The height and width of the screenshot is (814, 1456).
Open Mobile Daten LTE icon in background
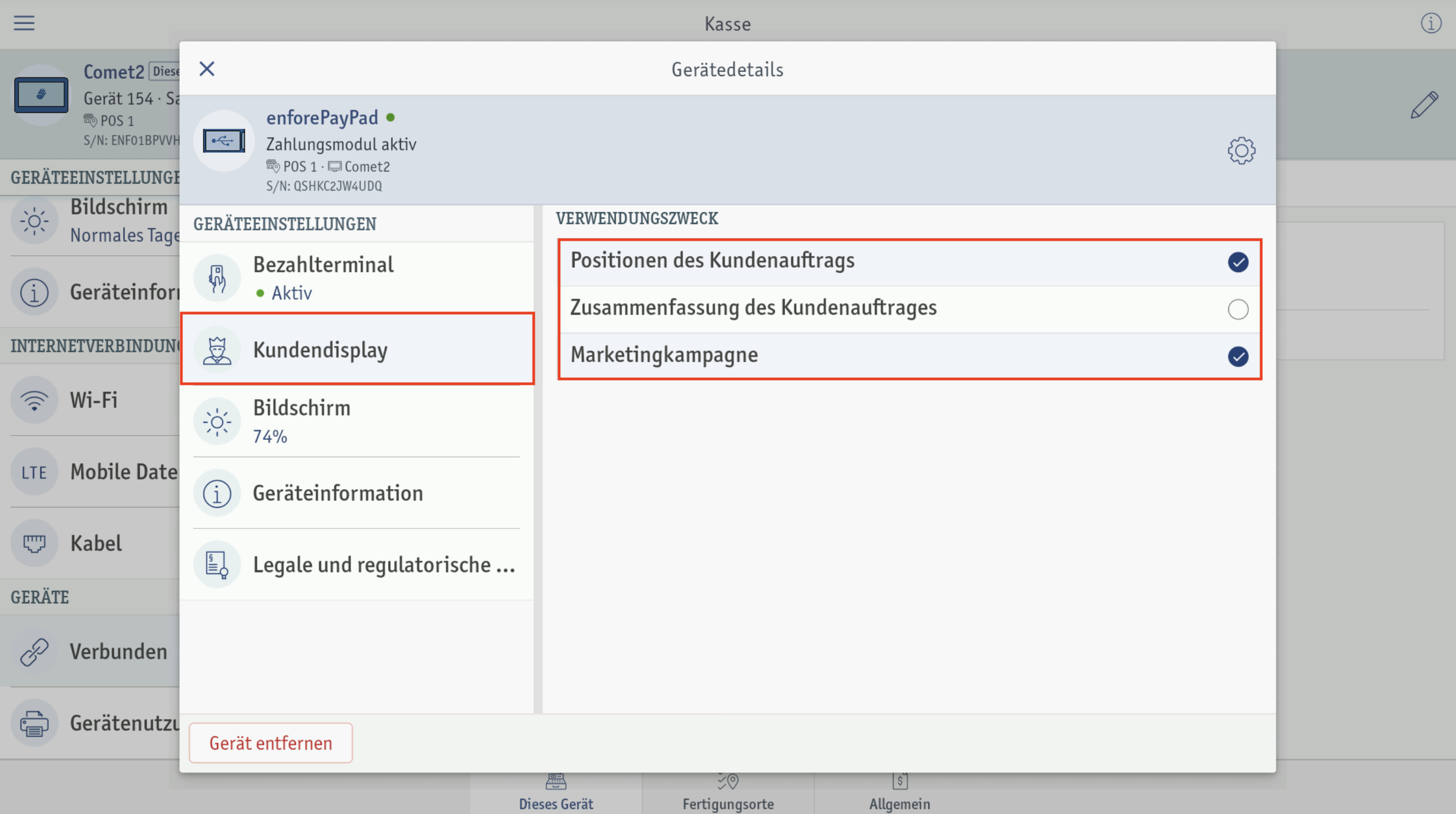click(35, 472)
